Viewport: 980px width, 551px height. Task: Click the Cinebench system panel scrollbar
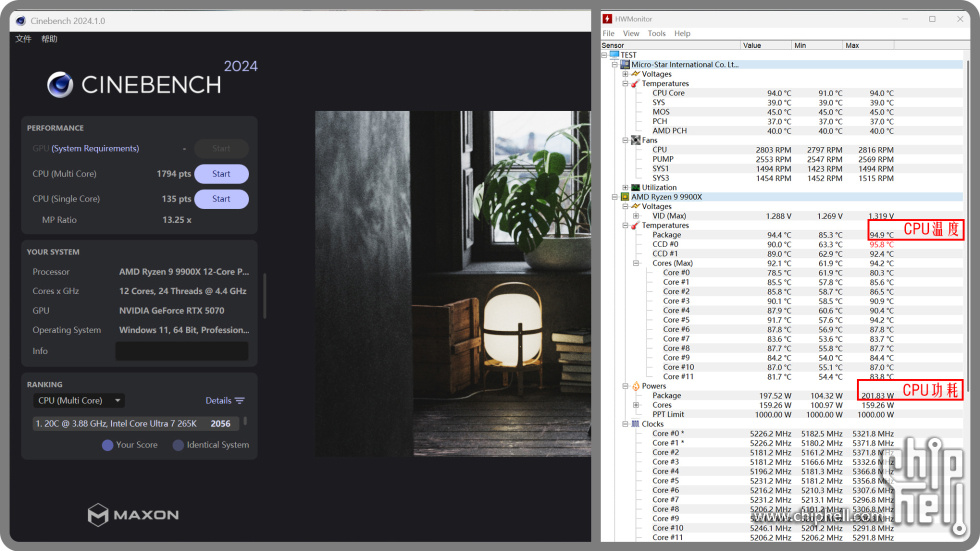(265, 296)
